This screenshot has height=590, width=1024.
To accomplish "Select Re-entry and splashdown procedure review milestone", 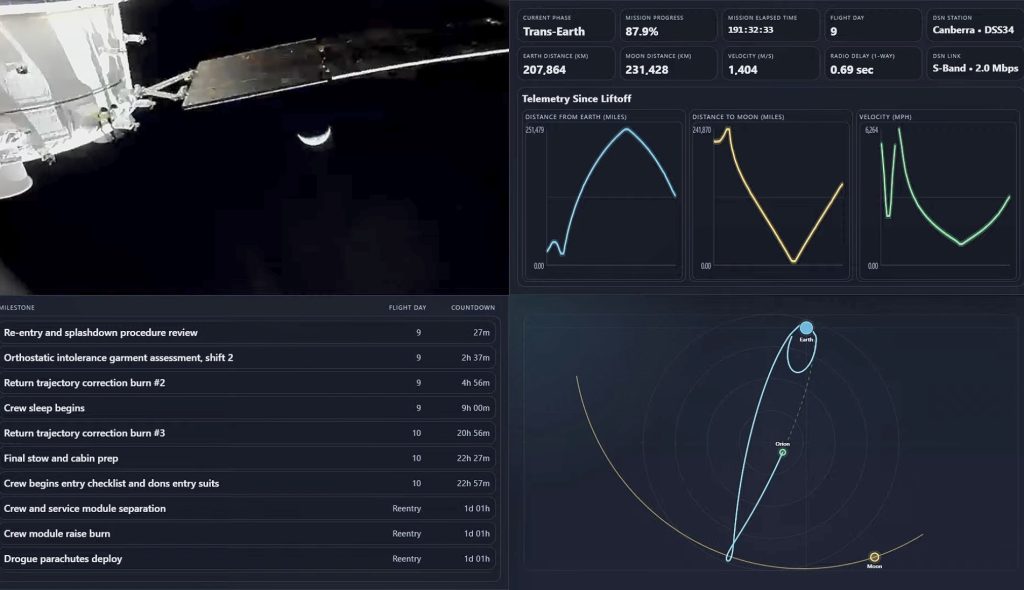I will (x=248, y=332).
